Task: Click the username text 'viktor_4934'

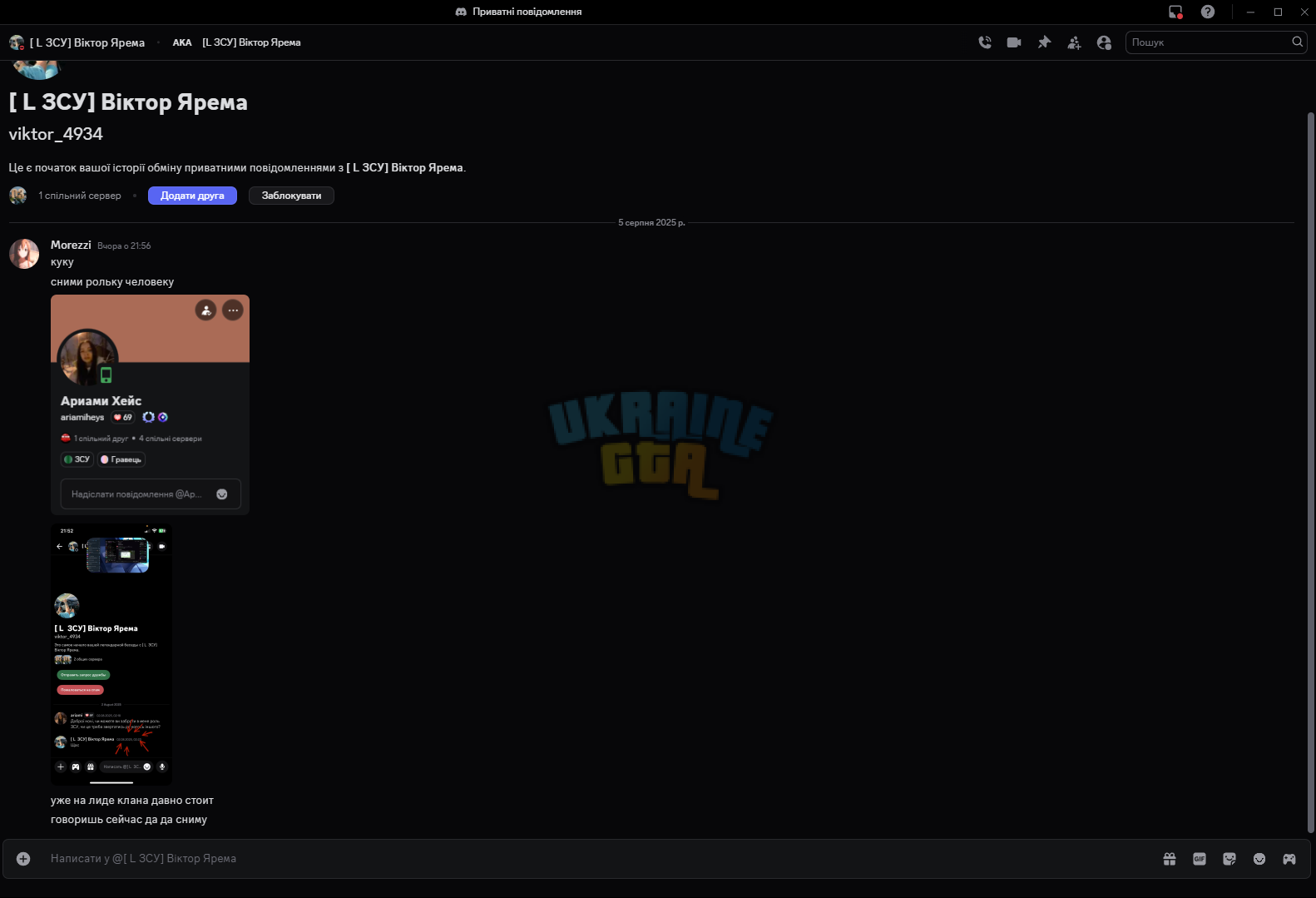Action: (56, 134)
